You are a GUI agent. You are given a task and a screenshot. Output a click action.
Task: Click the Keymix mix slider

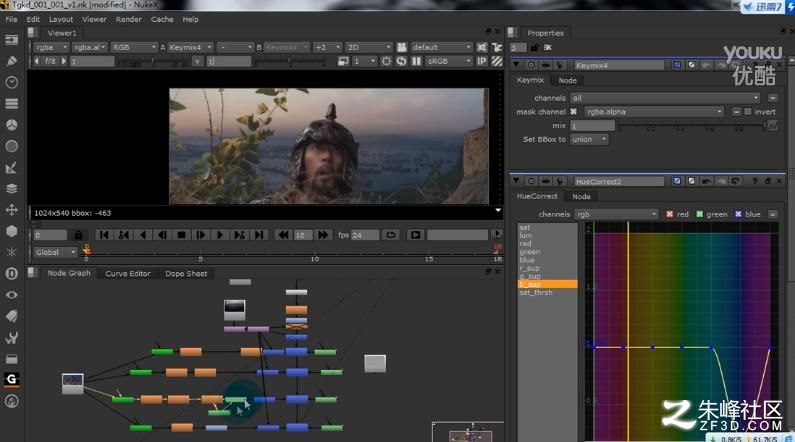[x=692, y=126]
